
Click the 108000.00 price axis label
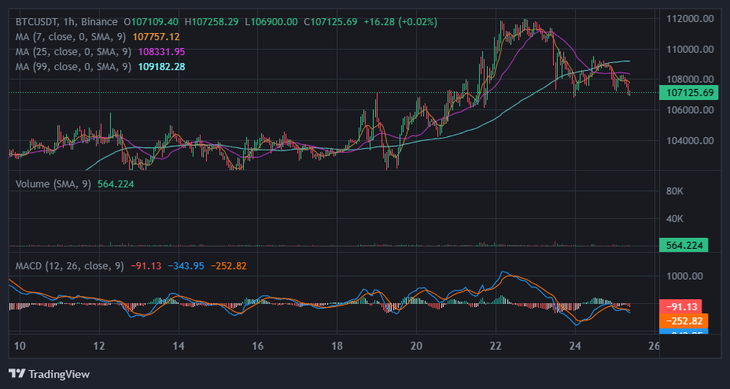click(x=690, y=79)
